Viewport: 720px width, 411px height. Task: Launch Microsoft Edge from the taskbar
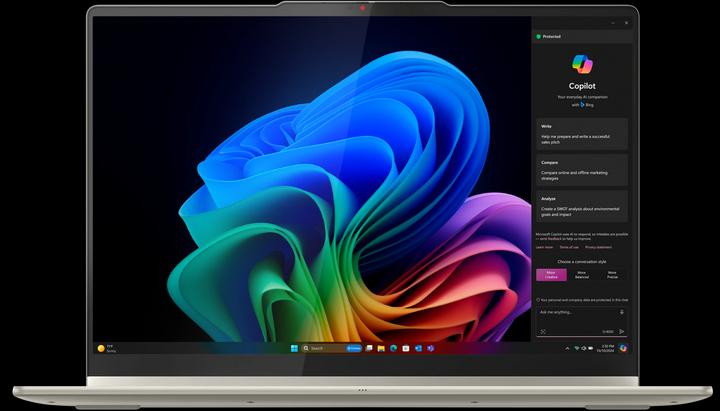point(394,348)
